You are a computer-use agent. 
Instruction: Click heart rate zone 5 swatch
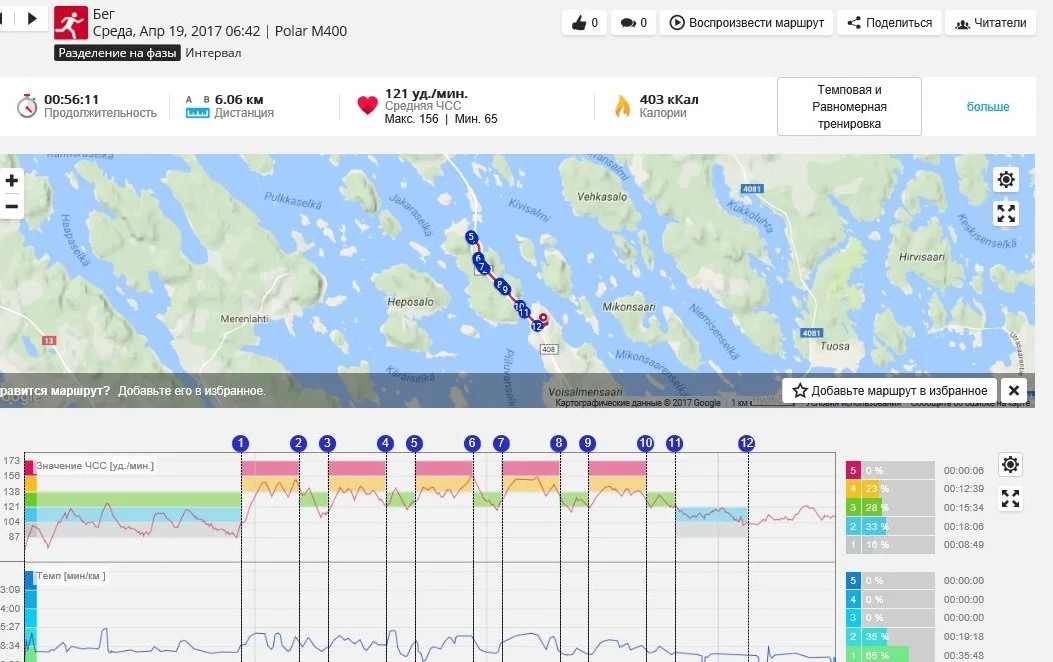point(853,471)
